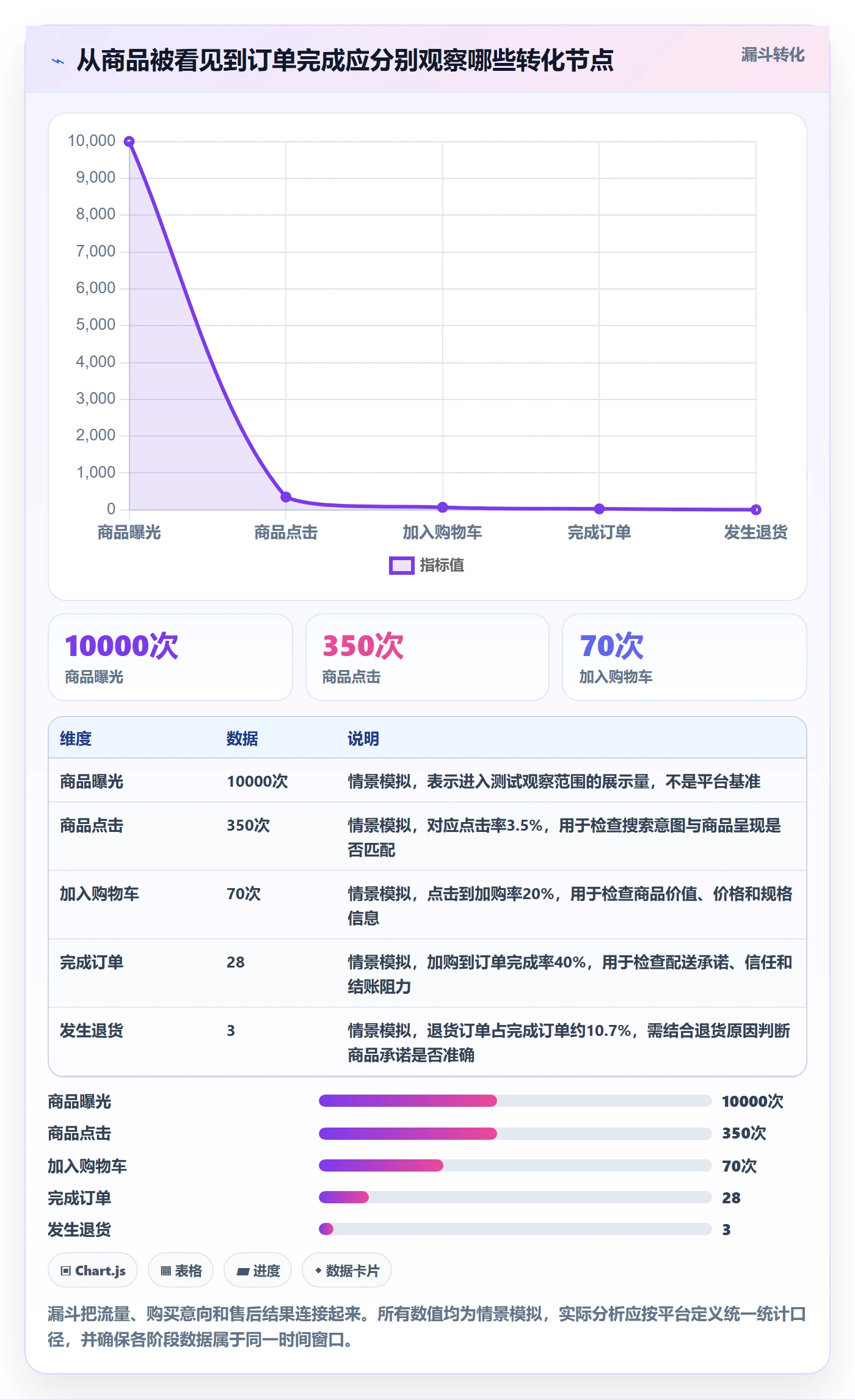Image resolution: width=855 pixels, height=1400 pixels.
Task: Click the 完成订单 progress bar
Action: click(x=515, y=1197)
